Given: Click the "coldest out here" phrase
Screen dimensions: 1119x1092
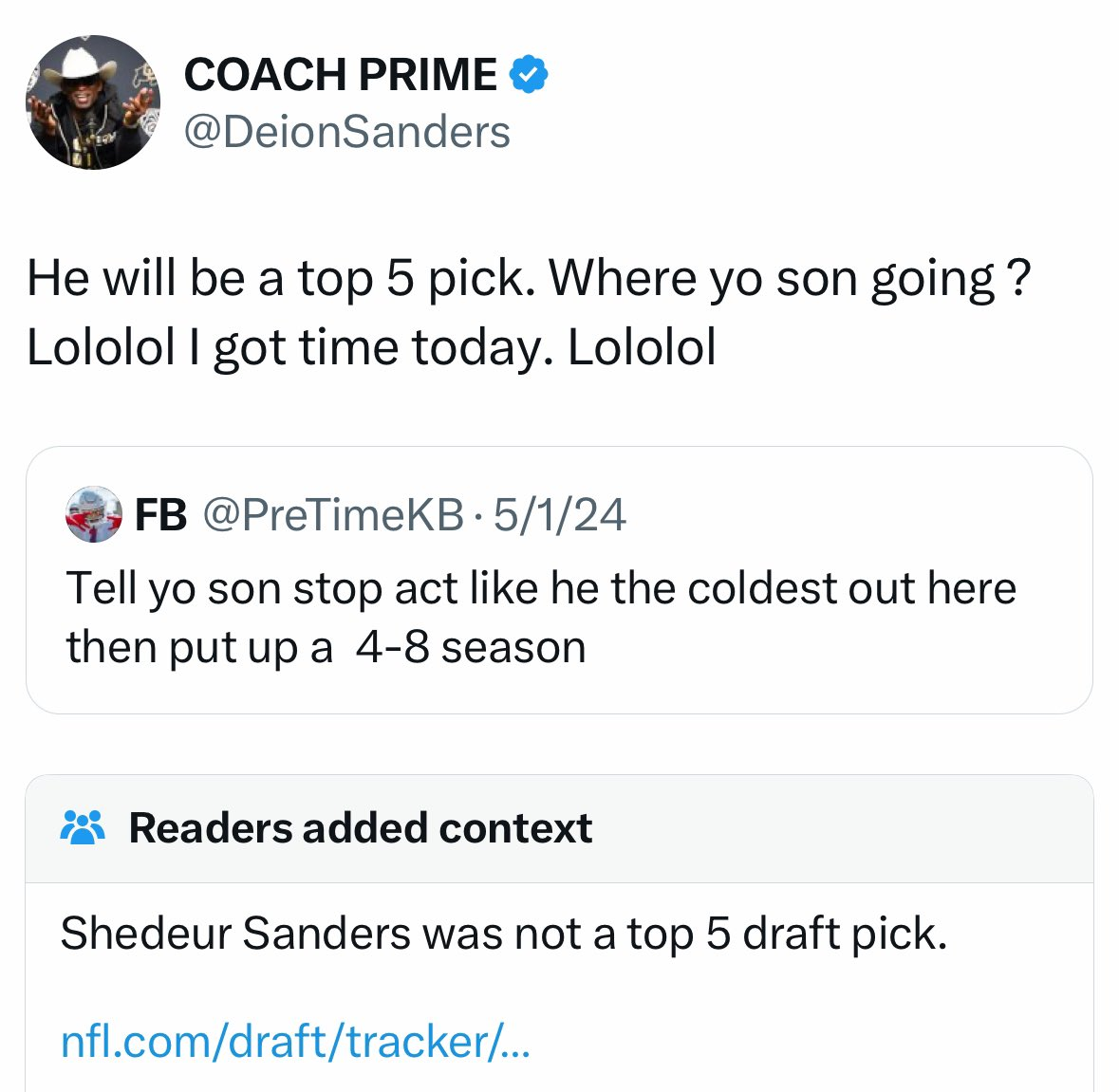Looking at the screenshot, I should pyautogui.click(x=851, y=588).
